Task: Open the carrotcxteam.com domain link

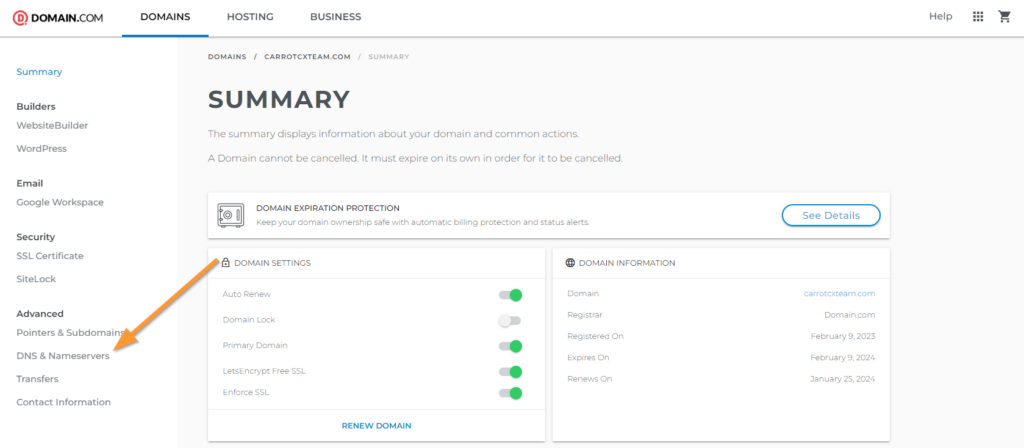Action: coord(839,294)
